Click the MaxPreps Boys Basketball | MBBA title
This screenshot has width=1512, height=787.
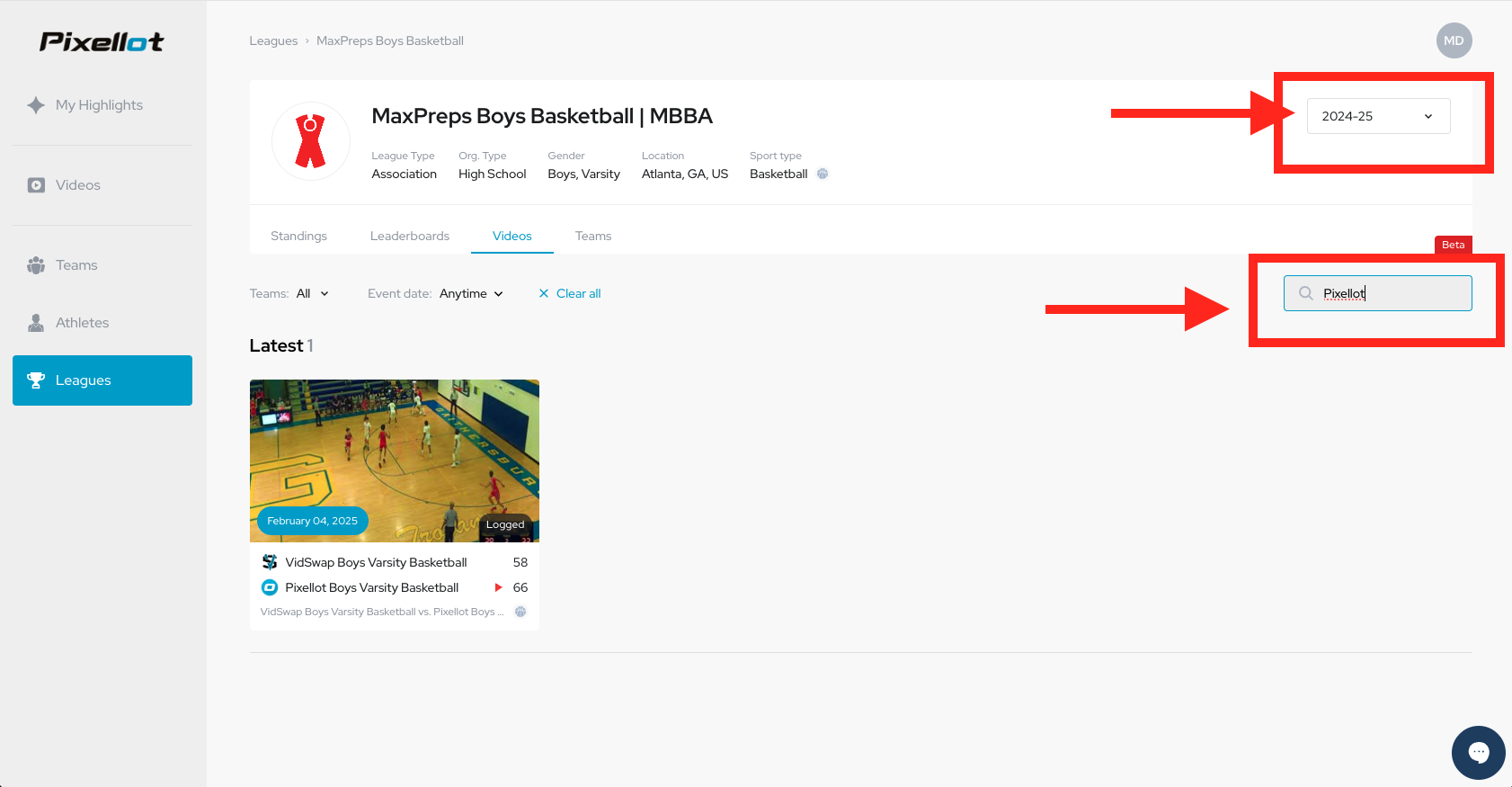pos(542,116)
